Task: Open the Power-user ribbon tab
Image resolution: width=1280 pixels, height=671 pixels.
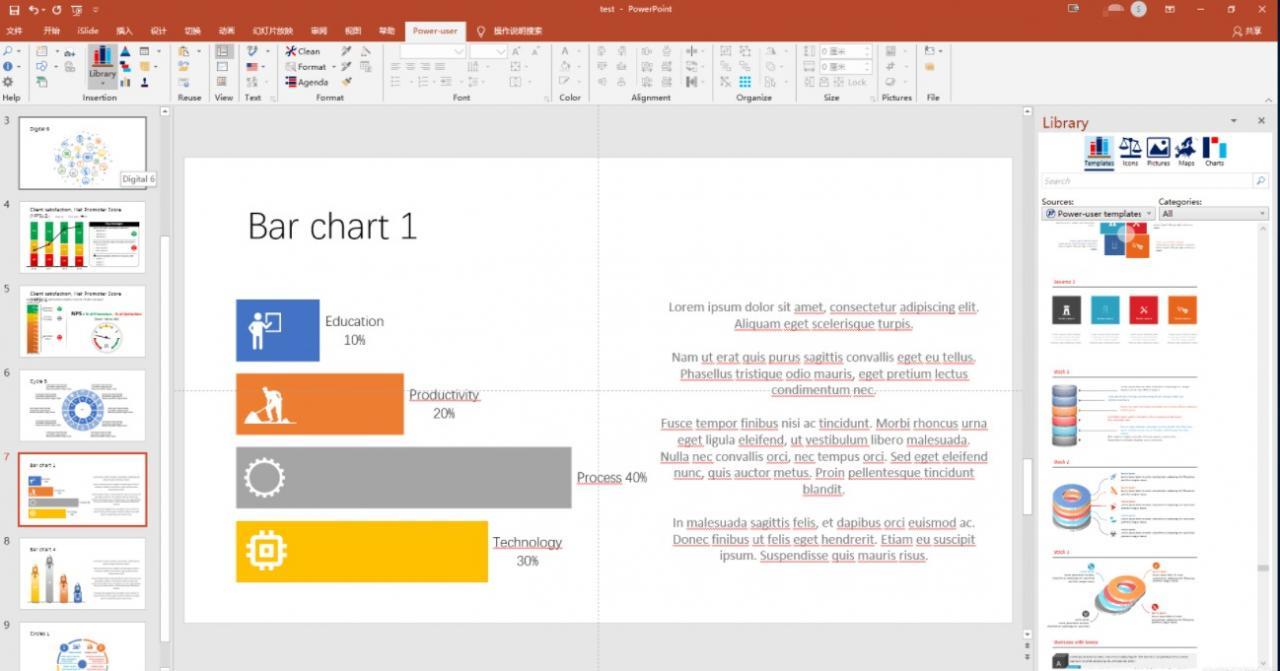Action: (x=435, y=31)
